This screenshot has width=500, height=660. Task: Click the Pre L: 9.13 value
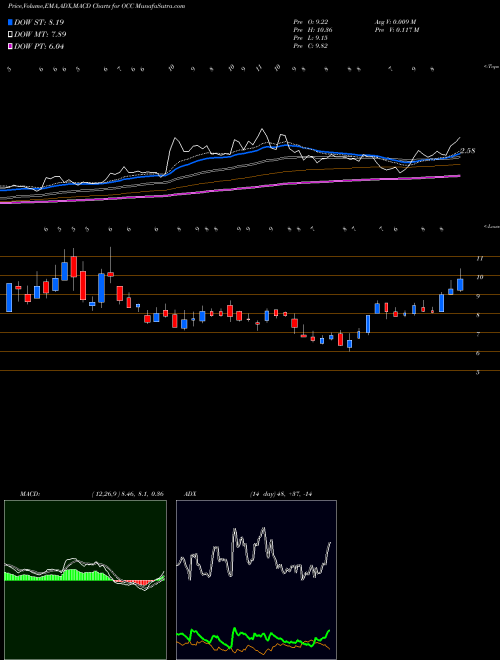point(311,38)
